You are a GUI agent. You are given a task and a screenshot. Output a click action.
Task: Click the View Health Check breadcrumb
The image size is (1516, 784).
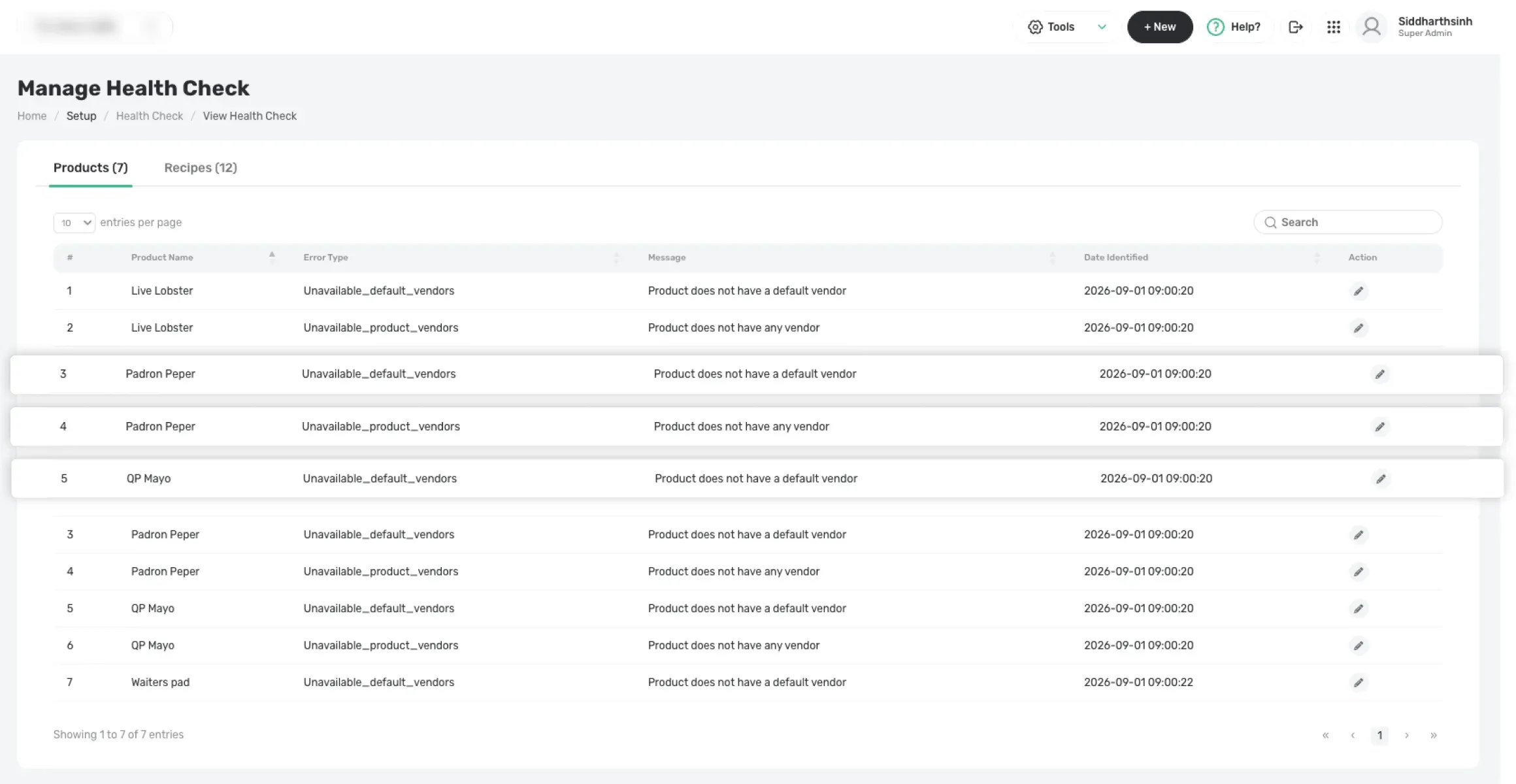250,116
